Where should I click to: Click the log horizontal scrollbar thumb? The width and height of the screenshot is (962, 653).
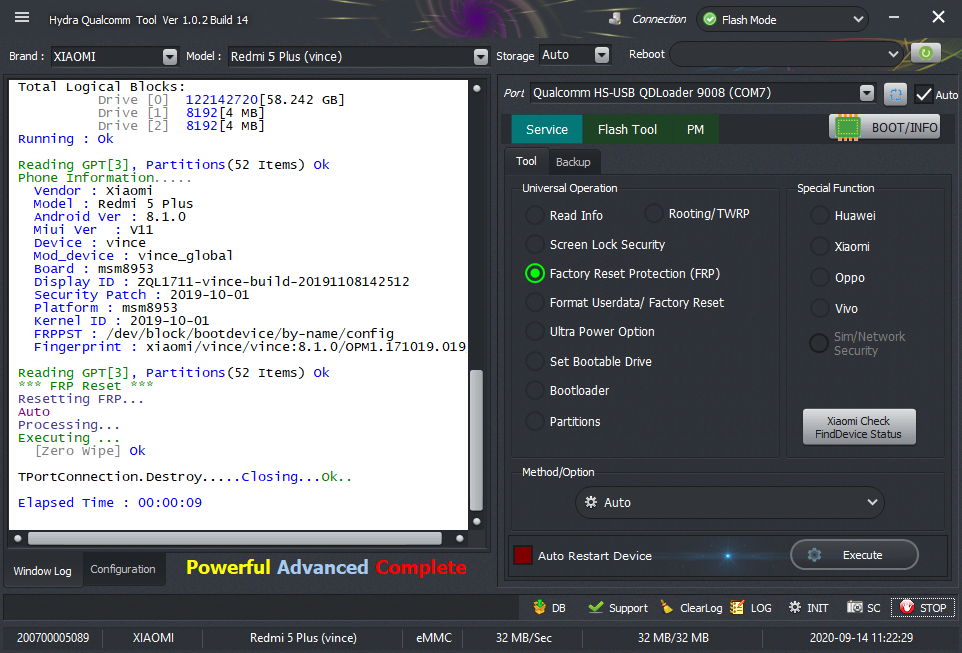click(x=234, y=538)
